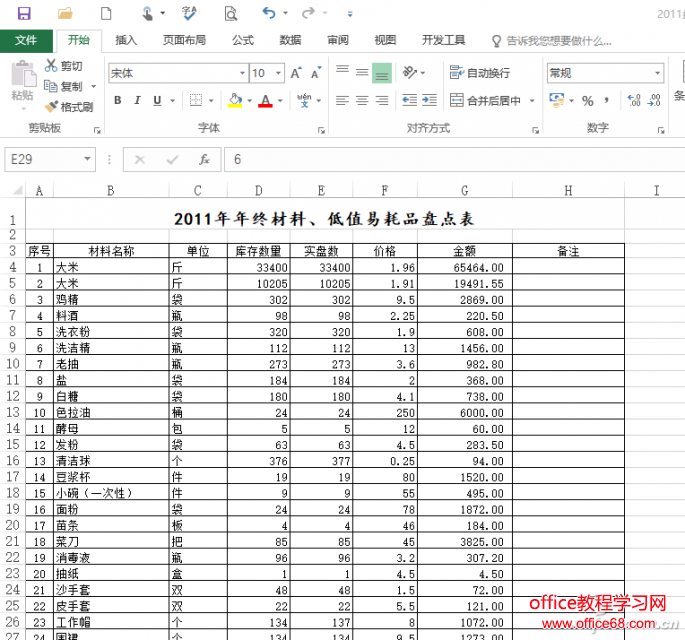The height and width of the screenshot is (640, 685).
Task: Open fill color dropdown arrow
Action: pyautogui.click(x=250, y=101)
